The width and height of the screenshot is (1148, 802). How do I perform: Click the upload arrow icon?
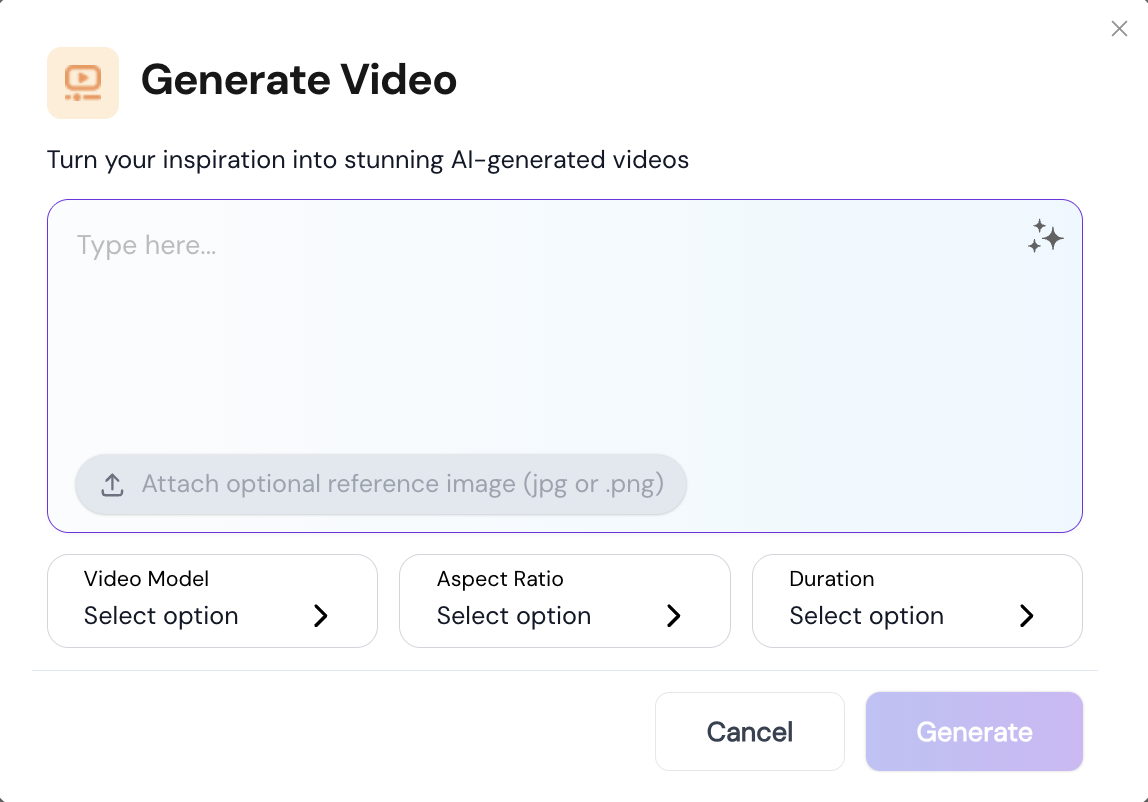coord(113,485)
